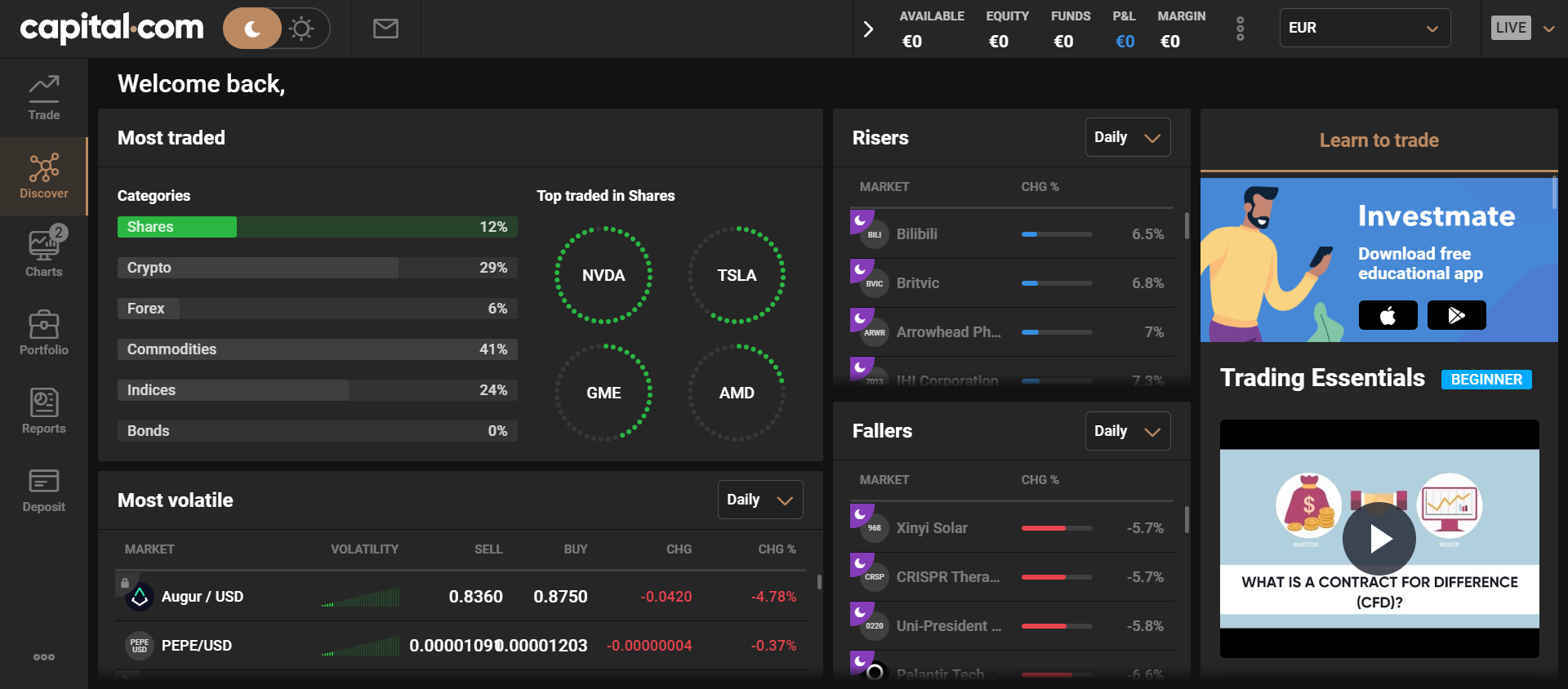Click the Risers list scrollbar
Image resolution: width=1568 pixels, height=689 pixels.
pos(1187,225)
